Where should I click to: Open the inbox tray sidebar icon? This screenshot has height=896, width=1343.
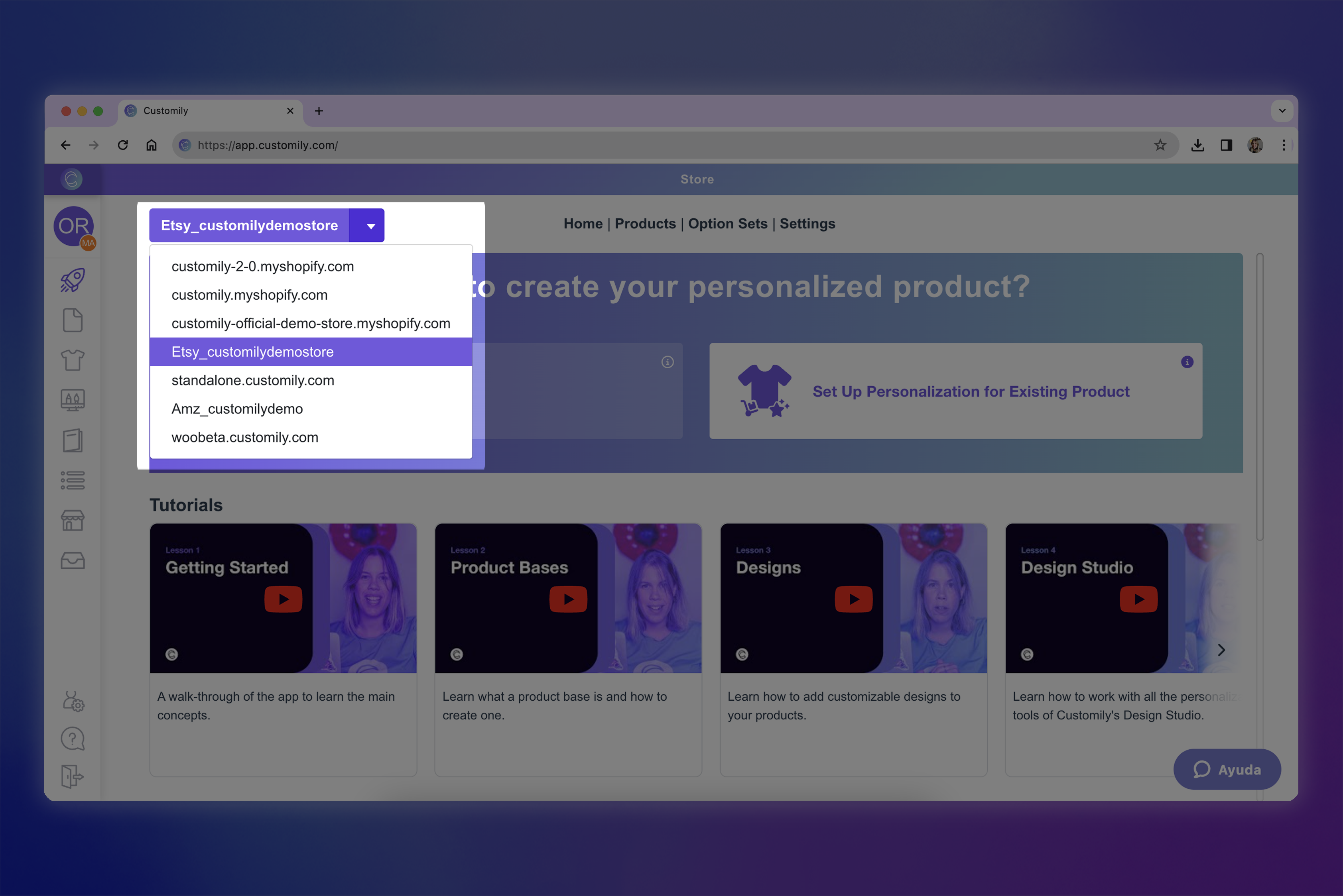click(73, 560)
